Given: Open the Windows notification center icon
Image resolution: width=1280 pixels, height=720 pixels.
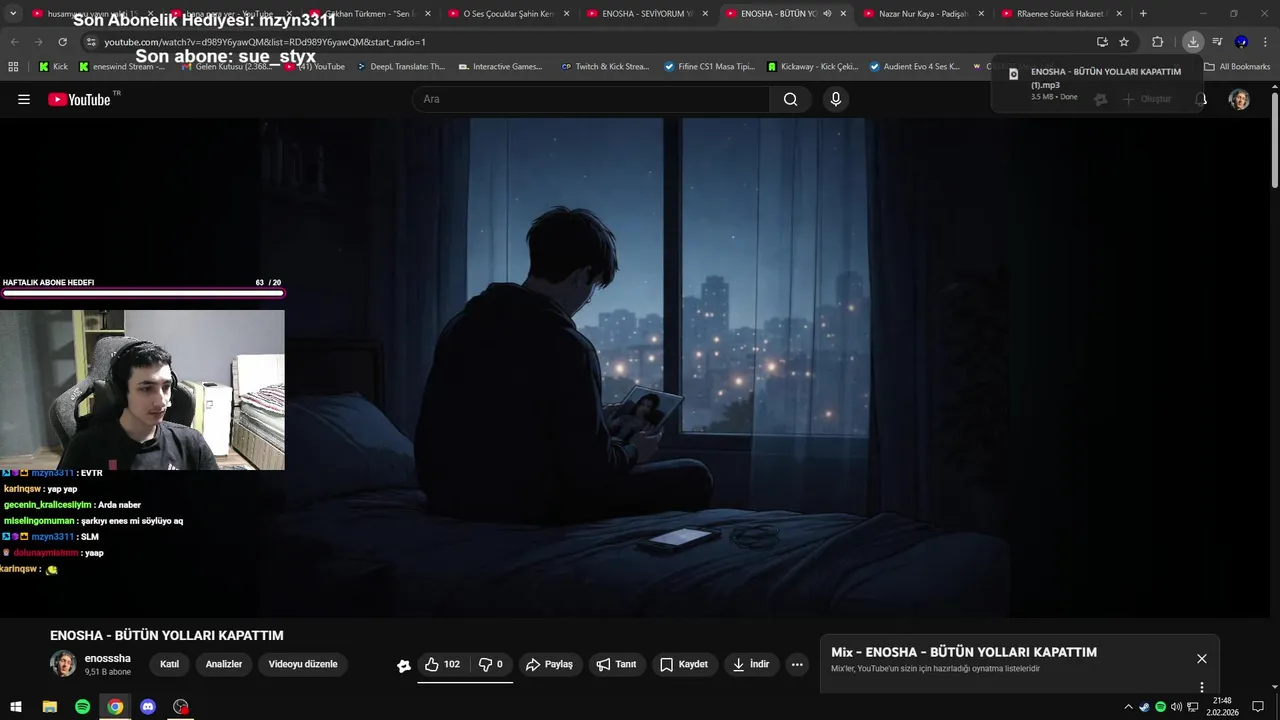Looking at the screenshot, I should tap(1258, 707).
